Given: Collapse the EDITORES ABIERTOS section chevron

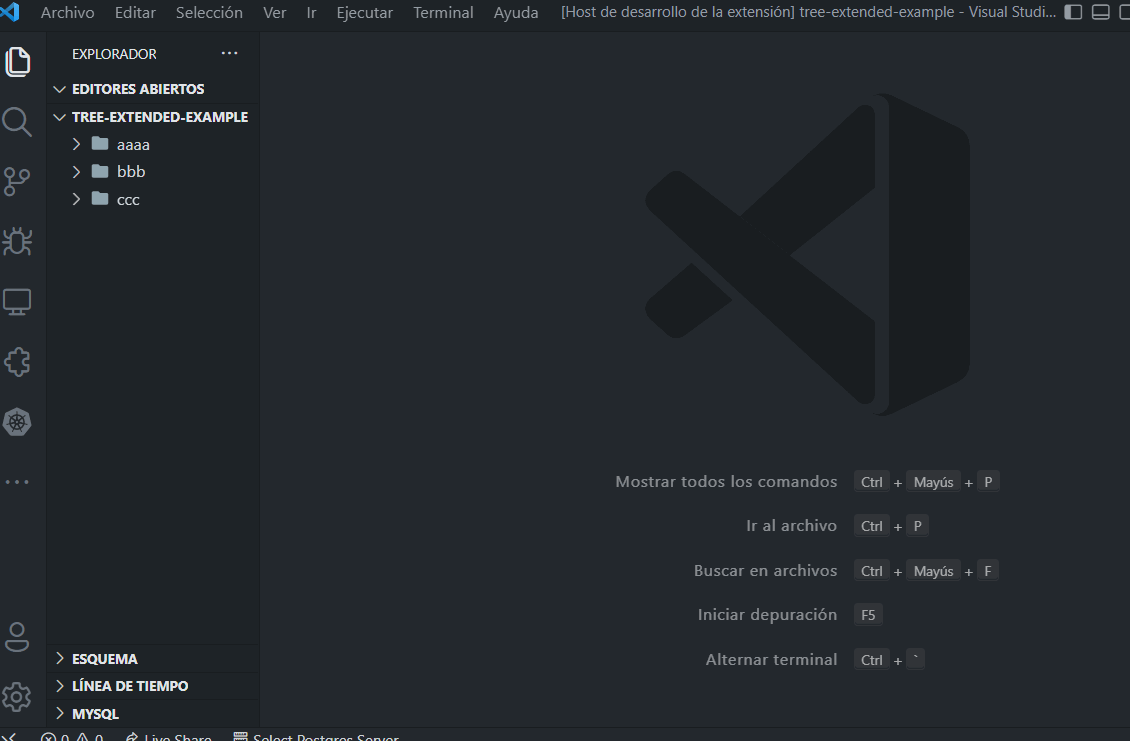Looking at the screenshot, I should tap(60, 89).
